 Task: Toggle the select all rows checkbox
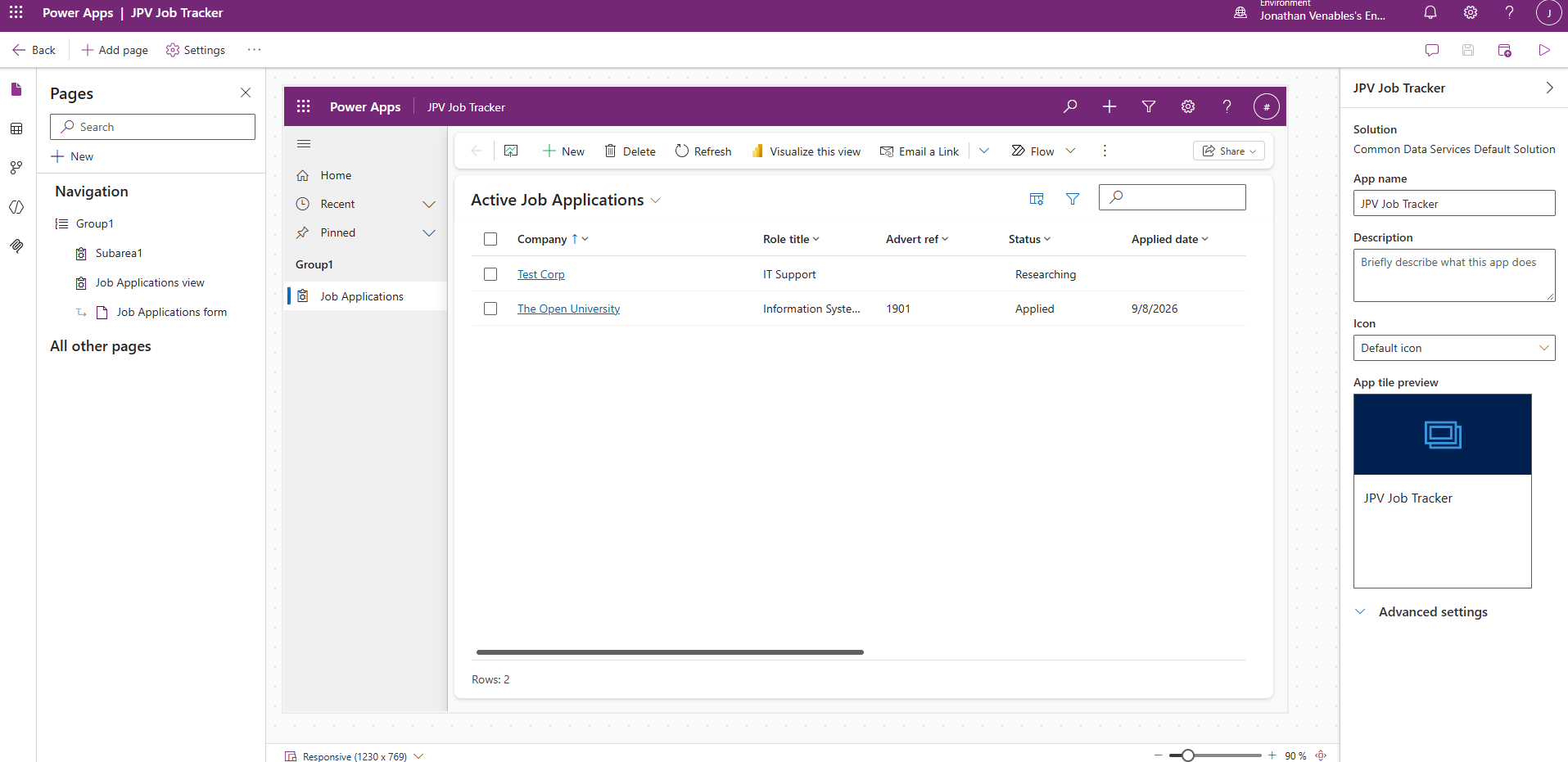coord(490,239)
